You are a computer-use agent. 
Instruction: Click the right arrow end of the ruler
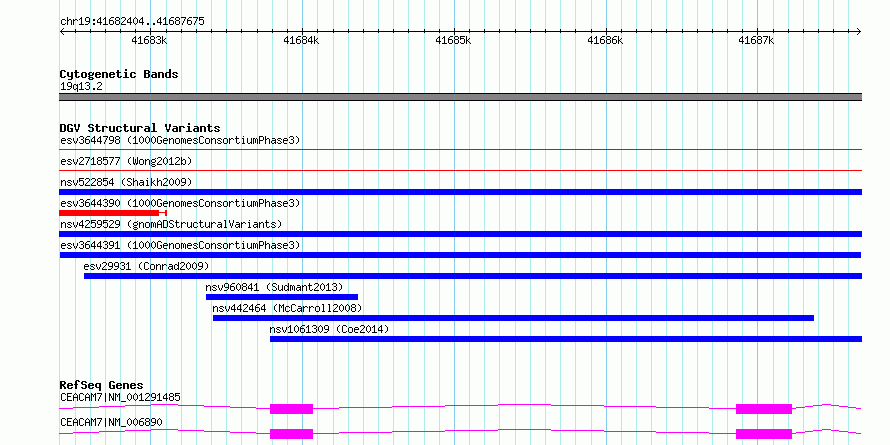(x=859, y=32)
